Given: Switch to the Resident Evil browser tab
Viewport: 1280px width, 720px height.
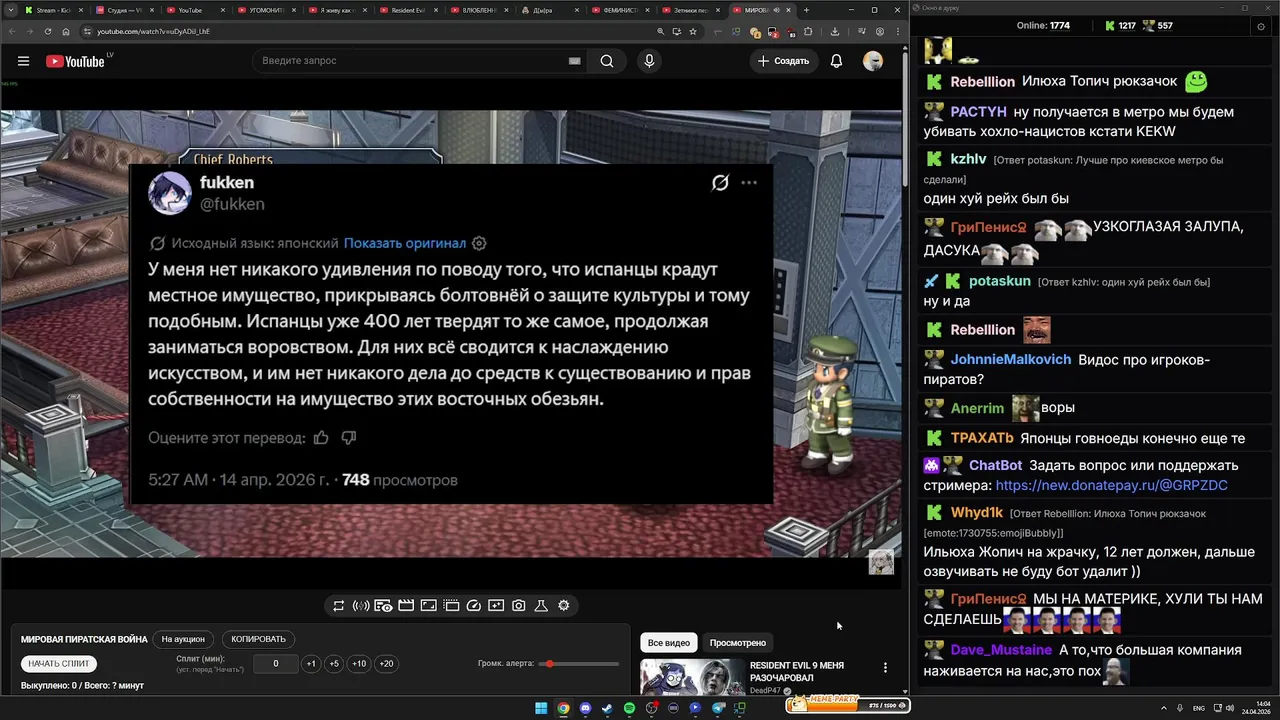Looking at the screenshot, I should point(410,10).
